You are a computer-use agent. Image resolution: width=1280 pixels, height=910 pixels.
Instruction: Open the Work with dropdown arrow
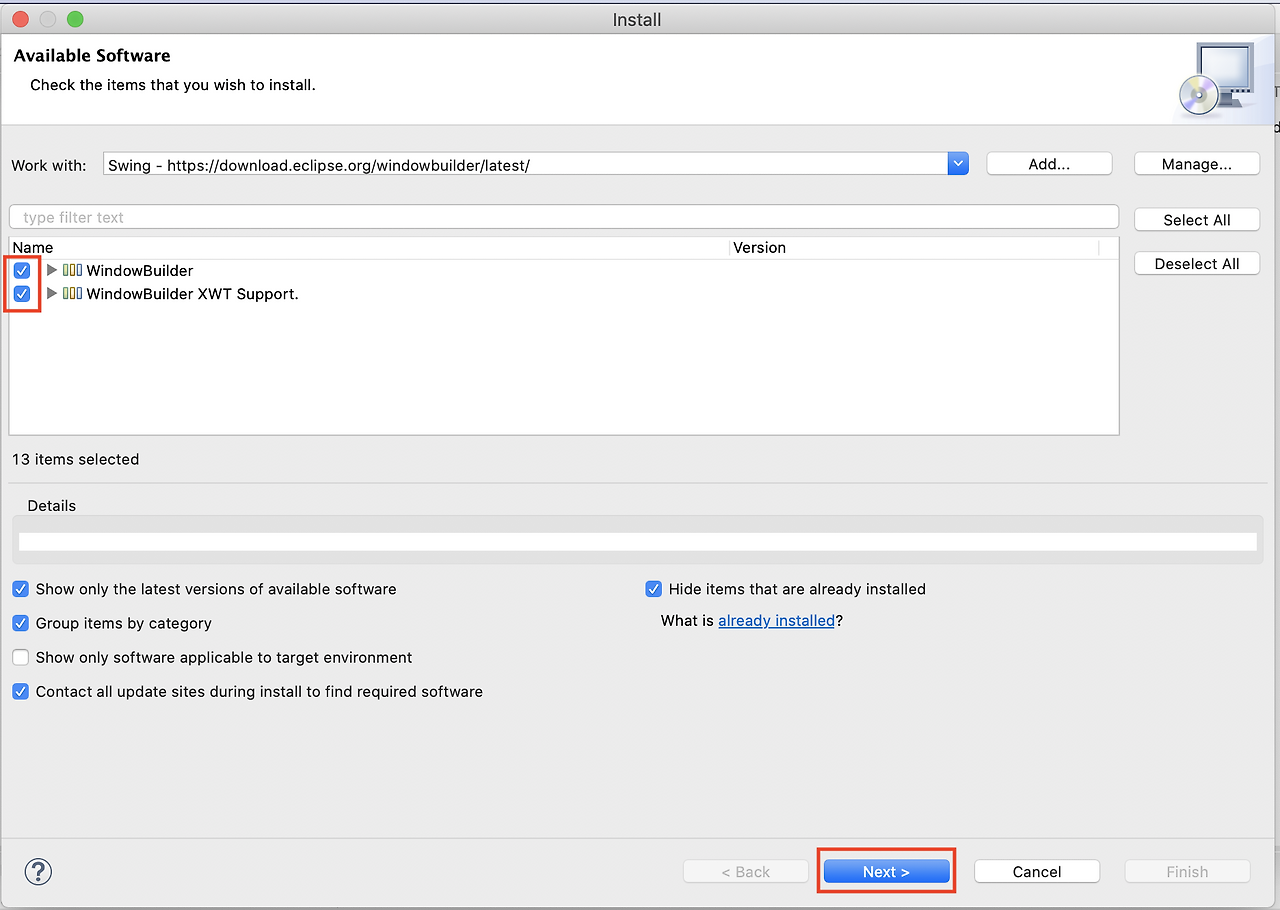(958, 164)
